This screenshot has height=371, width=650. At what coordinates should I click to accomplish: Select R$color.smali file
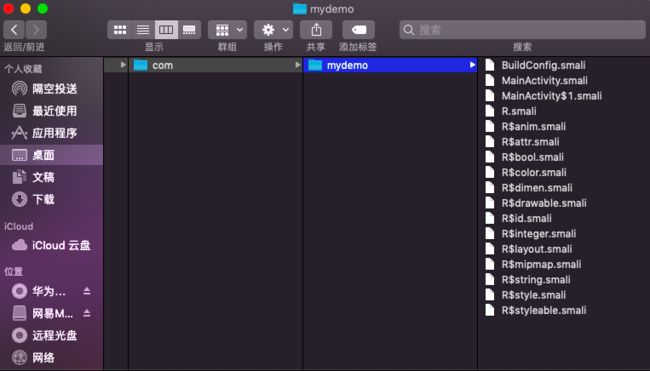click(x=534, y=172)
